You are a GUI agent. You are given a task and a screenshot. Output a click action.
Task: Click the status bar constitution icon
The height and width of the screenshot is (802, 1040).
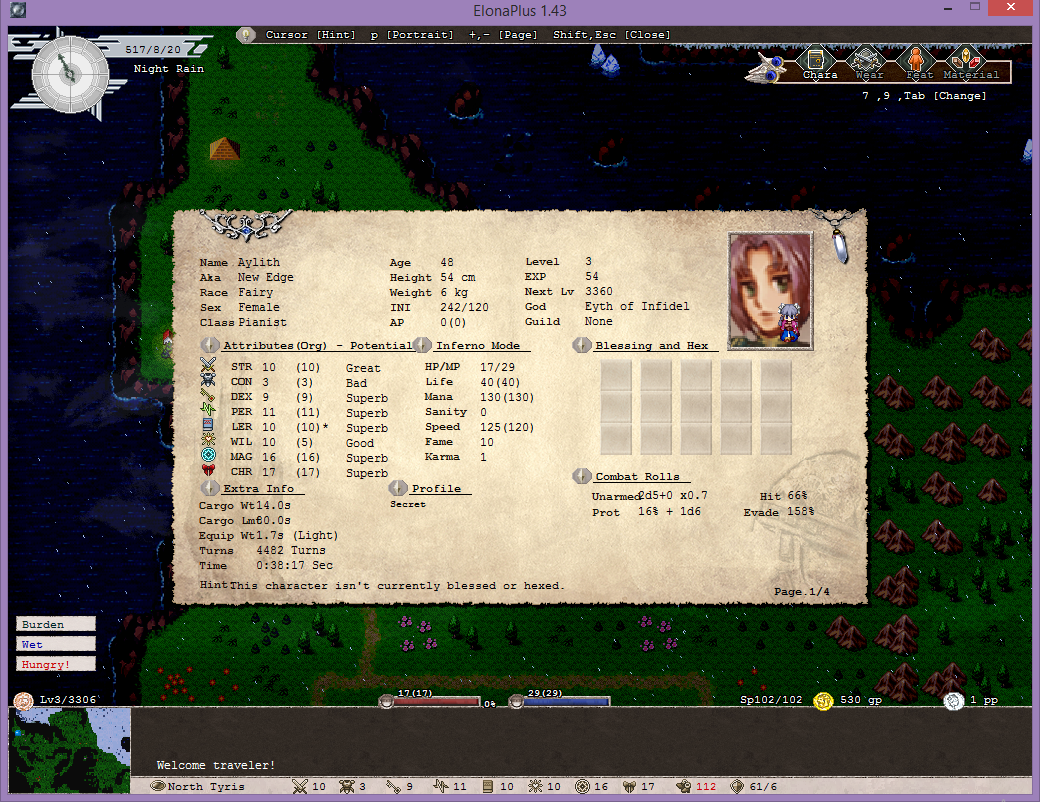[x=347, y=786]
